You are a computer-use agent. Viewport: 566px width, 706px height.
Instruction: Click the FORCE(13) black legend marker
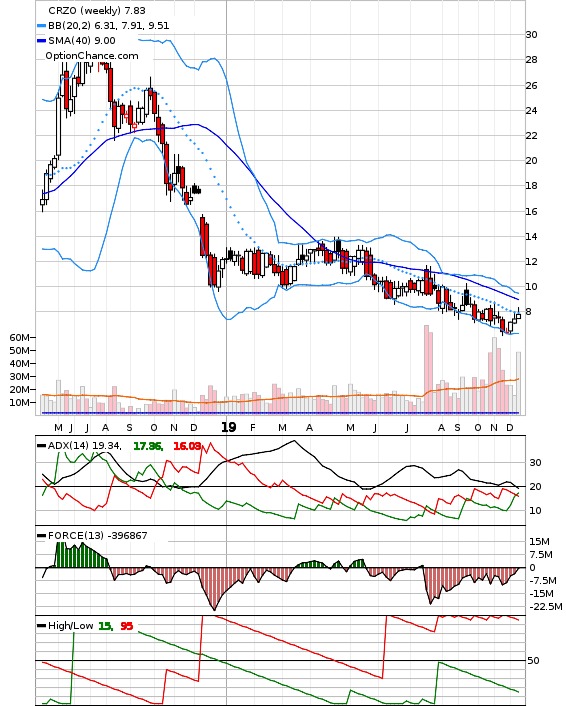pyautogui.click(x=41, y=536)
